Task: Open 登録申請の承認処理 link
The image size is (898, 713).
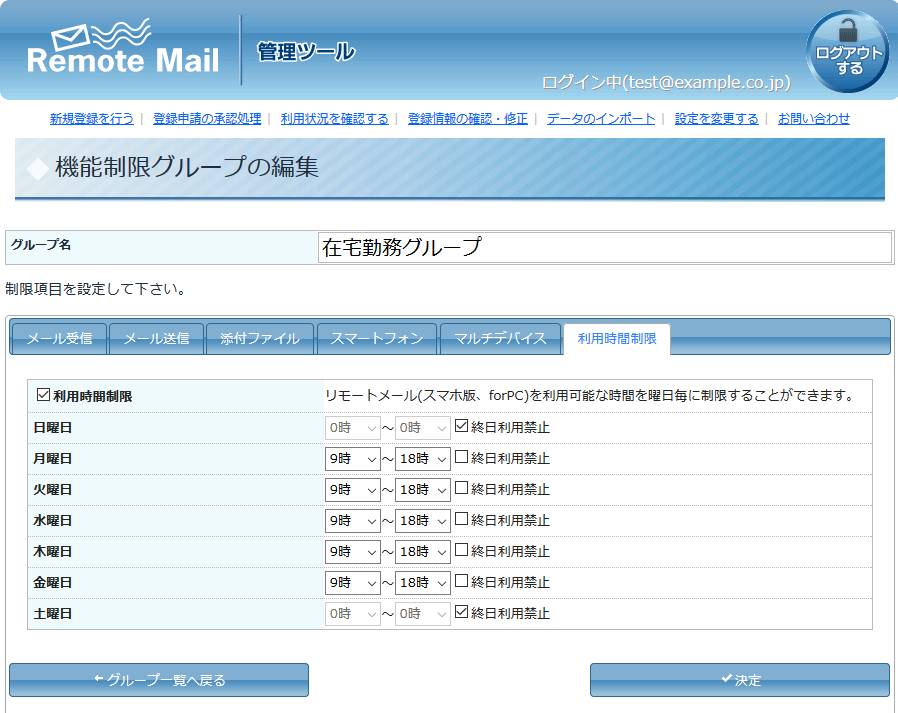Action: tap(207, 119)
